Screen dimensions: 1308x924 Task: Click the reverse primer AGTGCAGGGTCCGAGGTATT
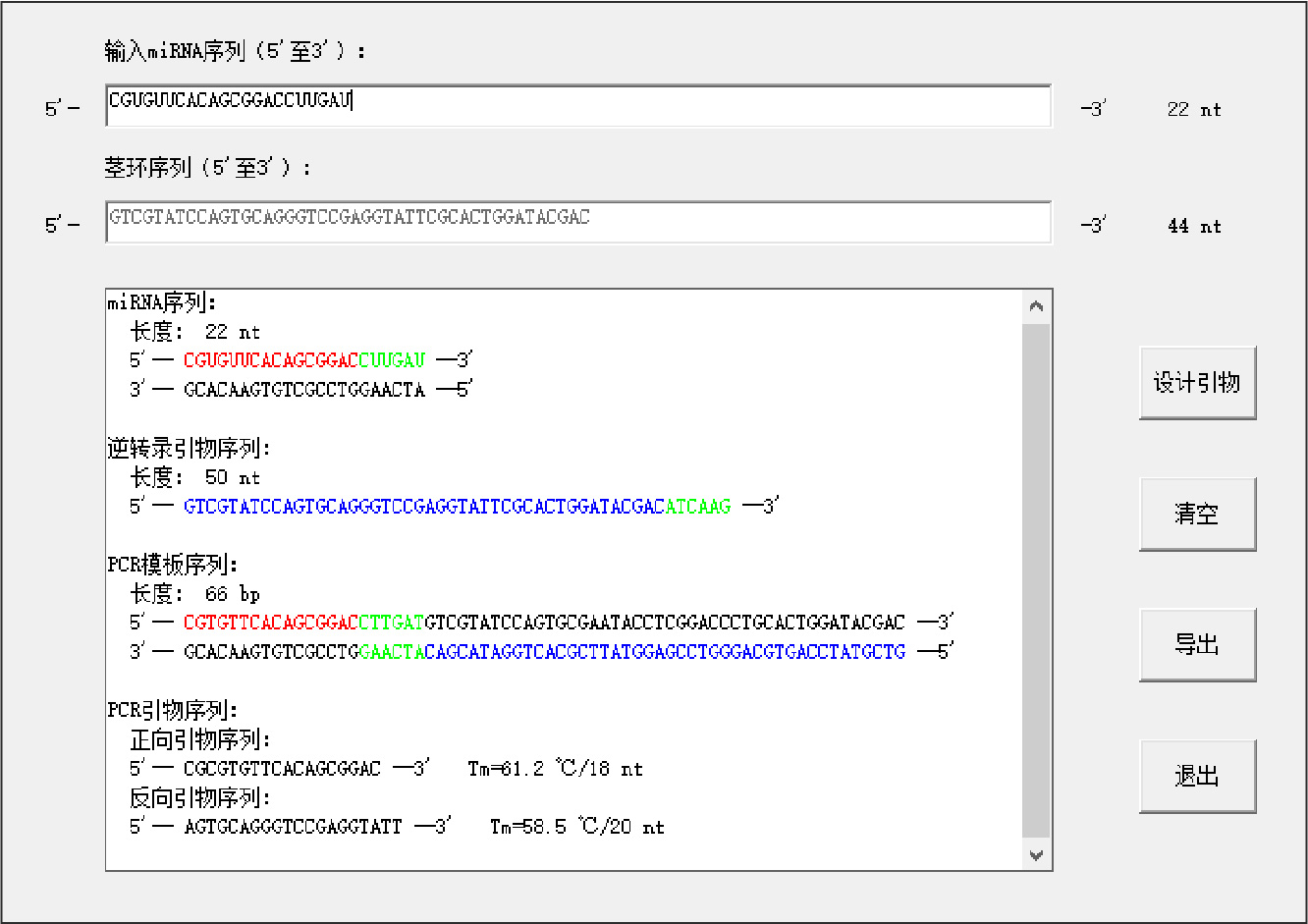293,827
